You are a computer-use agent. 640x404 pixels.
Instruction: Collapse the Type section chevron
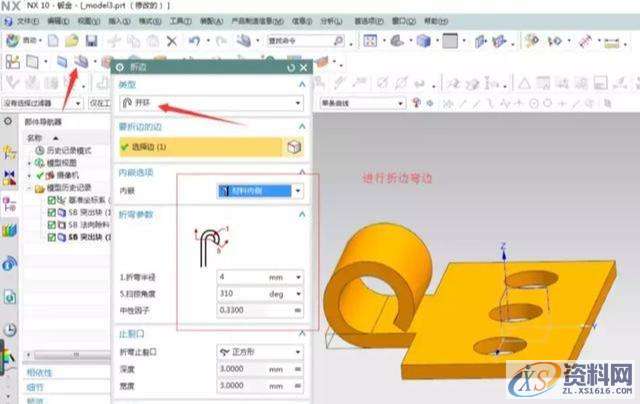click(x=302, y=84)
